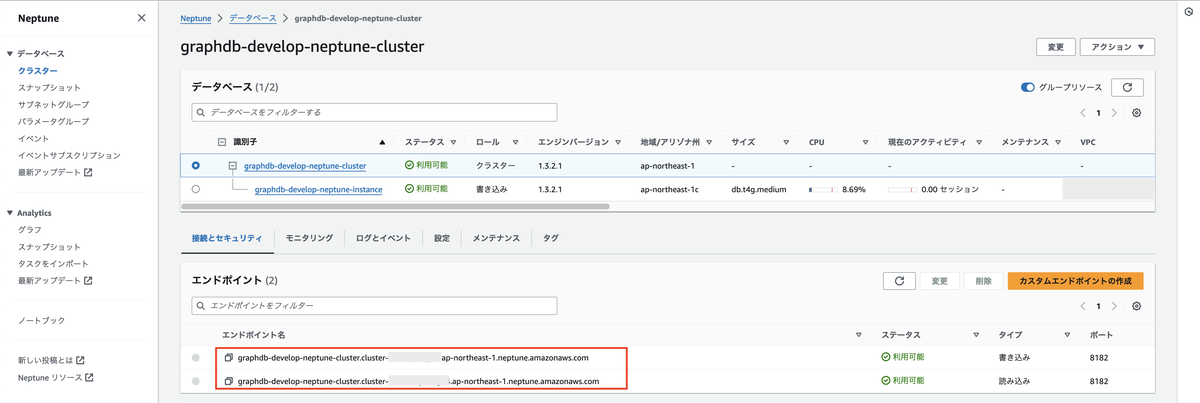Collapse the graphdb-develop-neptune-cluster tree row
Screen dimensions: 1200x403
[232, 166]
